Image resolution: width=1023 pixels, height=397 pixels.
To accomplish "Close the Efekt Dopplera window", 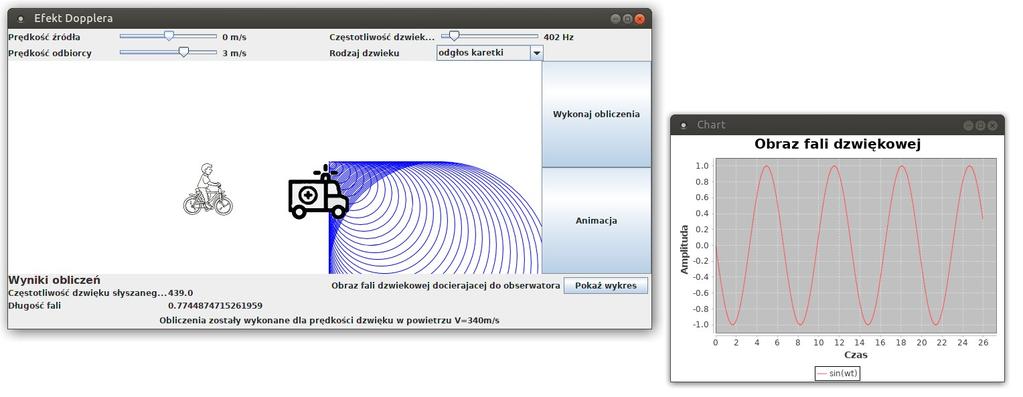I will tap(639, 19).
